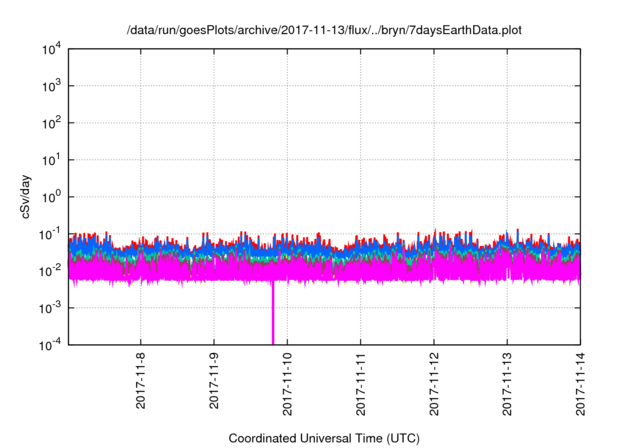The height and width of the screenshot is (448, 640).
Task: Click the 10^4 y-axis tick label
Action: click(52, 49)
